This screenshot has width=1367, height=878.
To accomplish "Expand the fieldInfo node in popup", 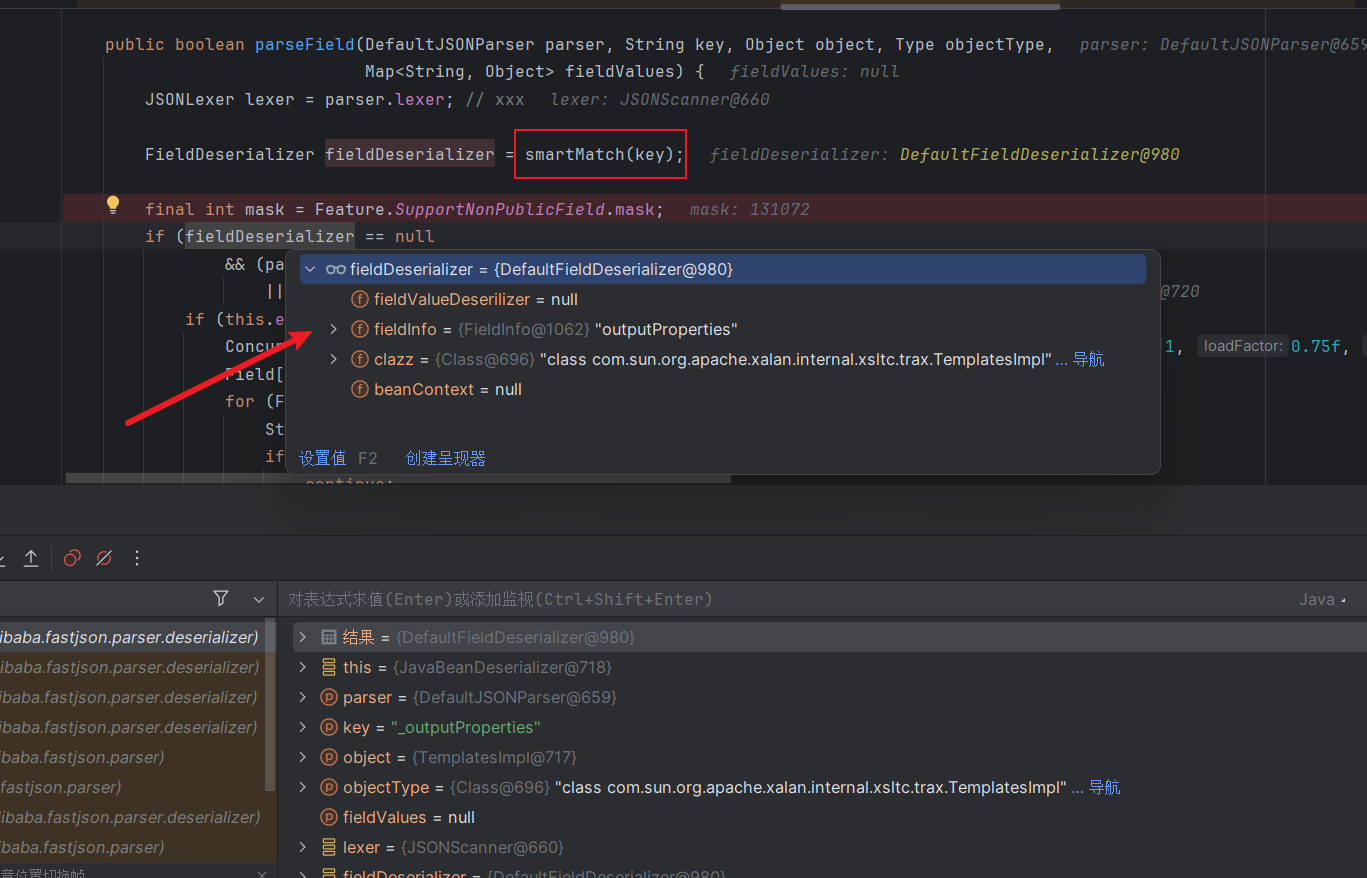I will click(x=334, y=329).
